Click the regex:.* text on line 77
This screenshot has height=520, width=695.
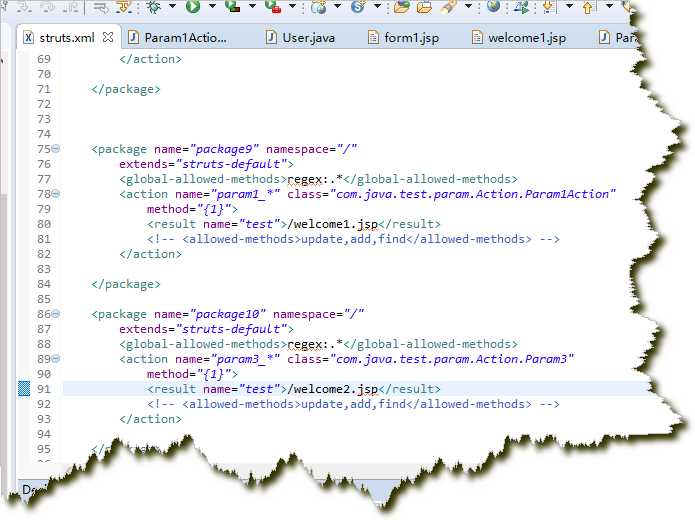coord(315,179)
